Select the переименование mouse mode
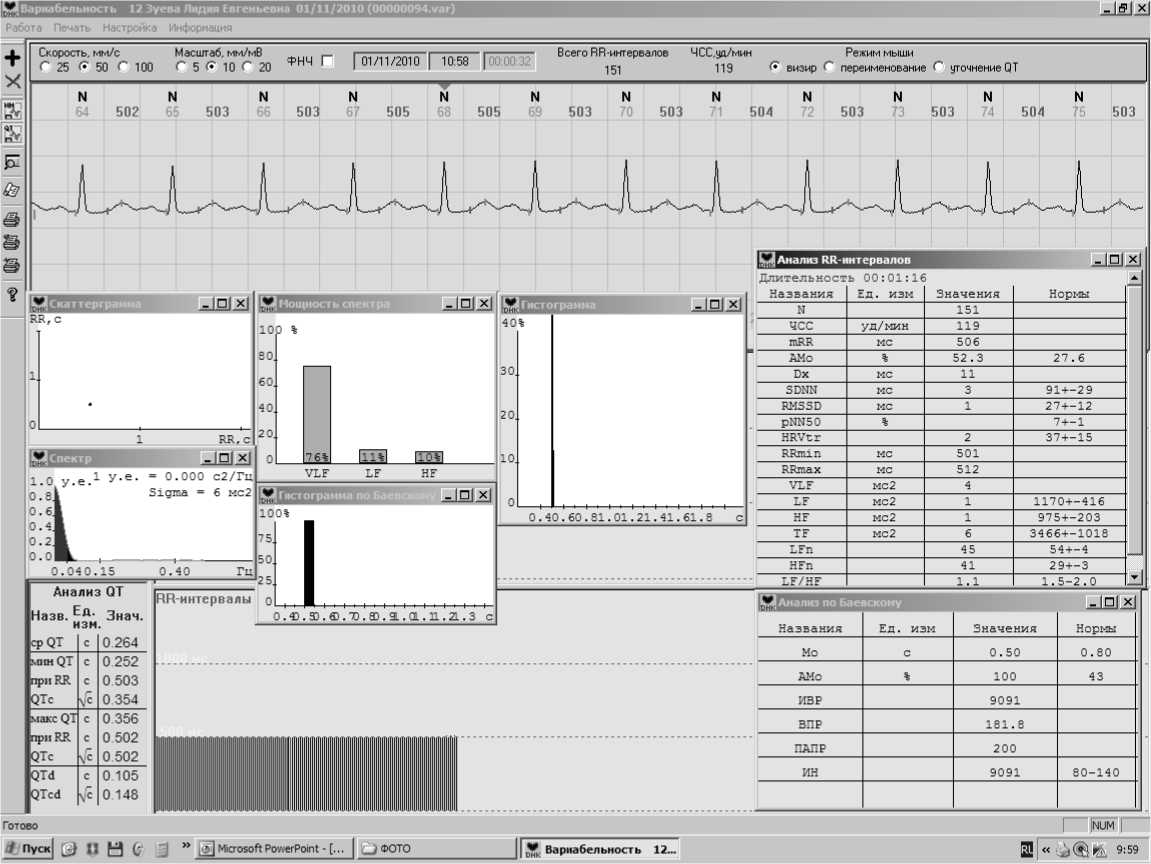 pyautogui.click(x=829, y=67)
